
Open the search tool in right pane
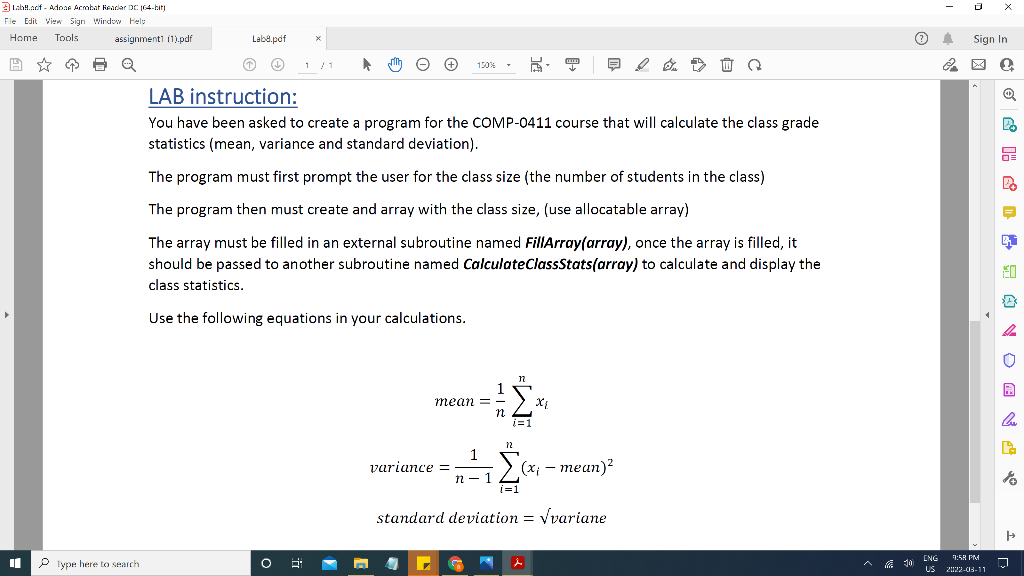click(x=1010, y=95)
